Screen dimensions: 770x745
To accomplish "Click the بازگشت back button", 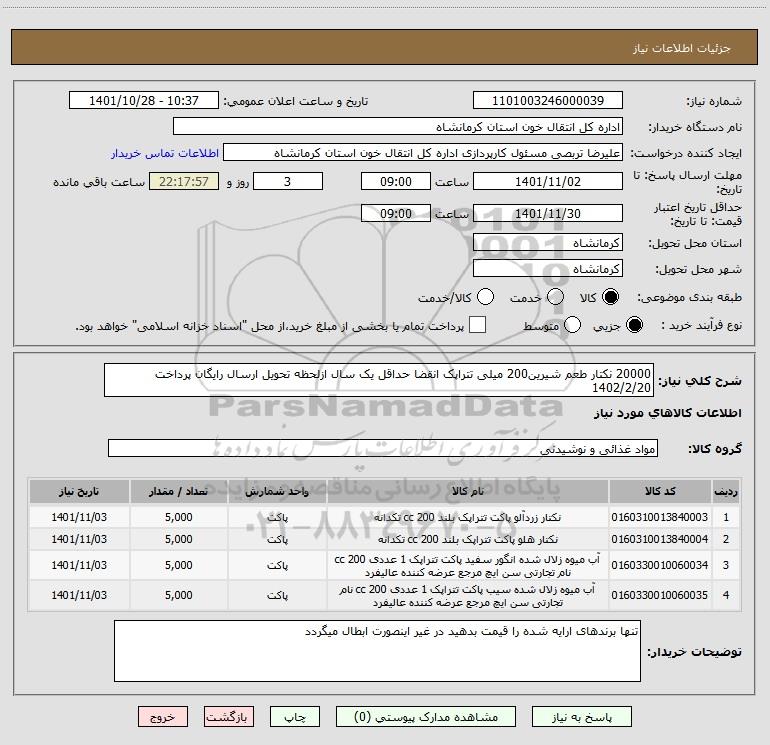I will click(x=229, y=717).
